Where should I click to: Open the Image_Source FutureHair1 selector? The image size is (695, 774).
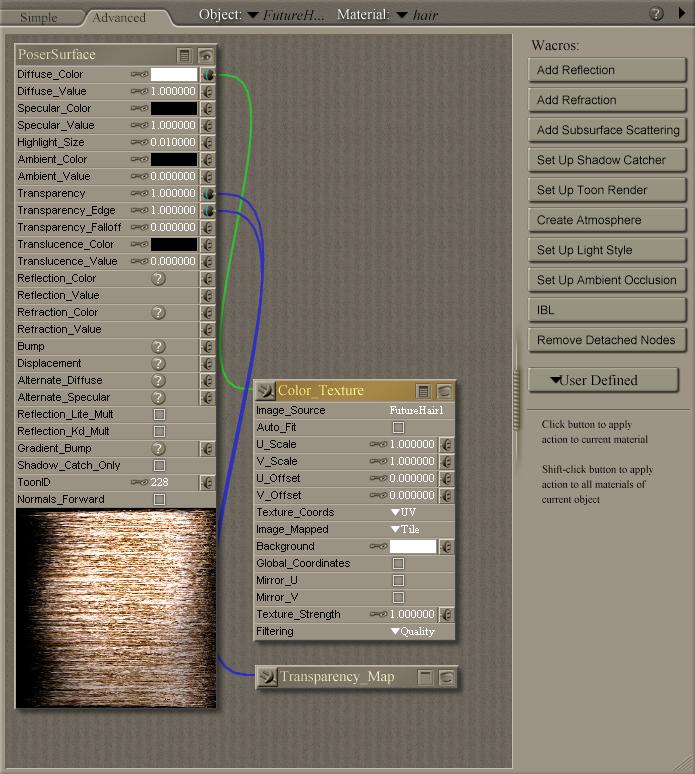(x=416, y=411)
